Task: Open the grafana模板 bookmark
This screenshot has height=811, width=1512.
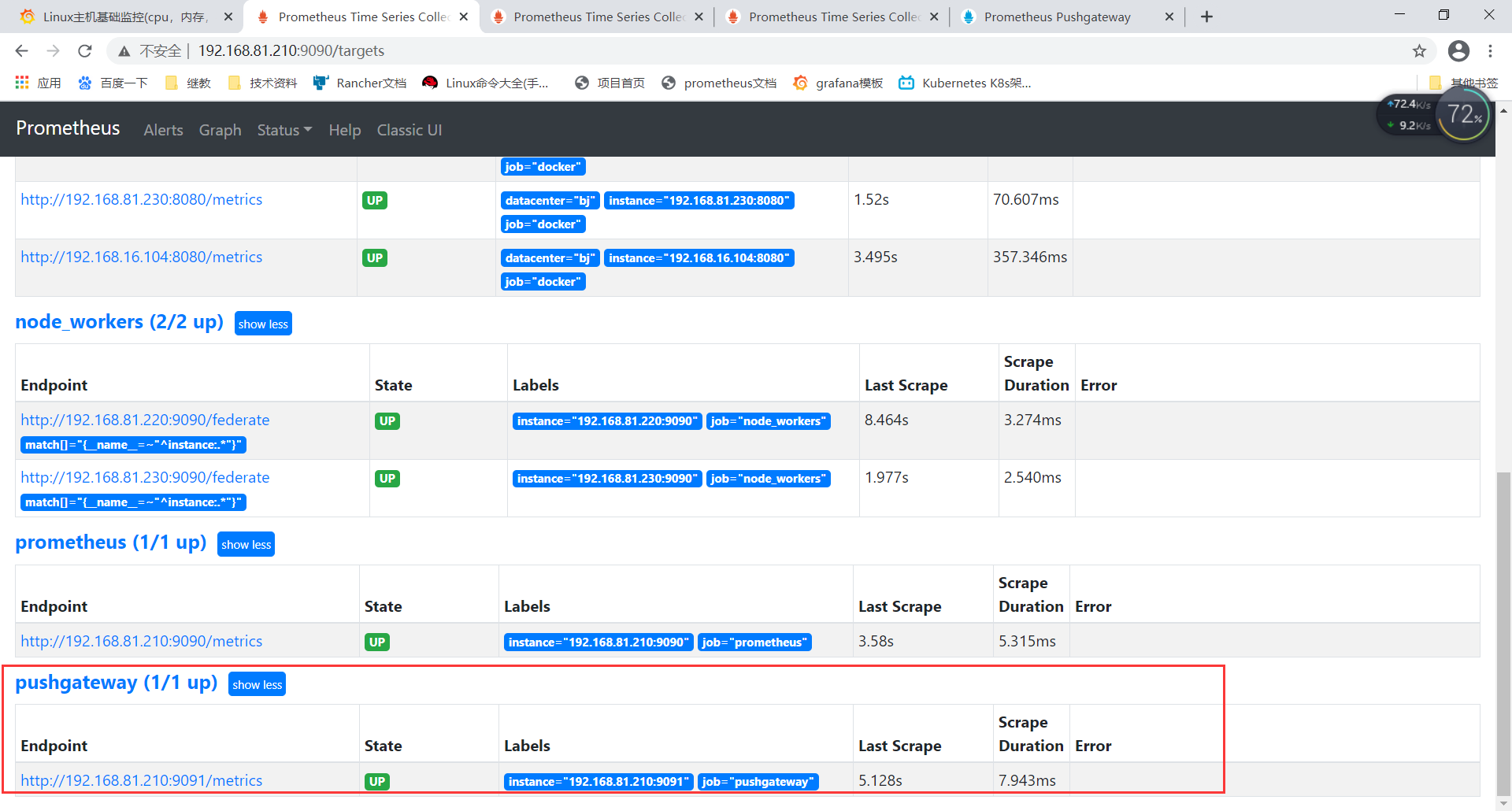Action: [x=837, y=82]
